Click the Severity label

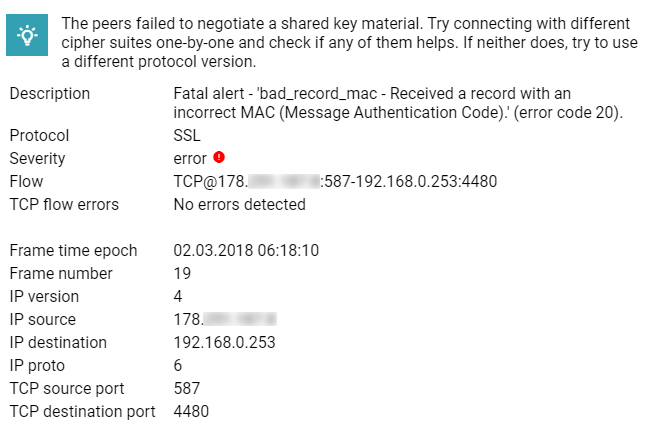(37, 159)
